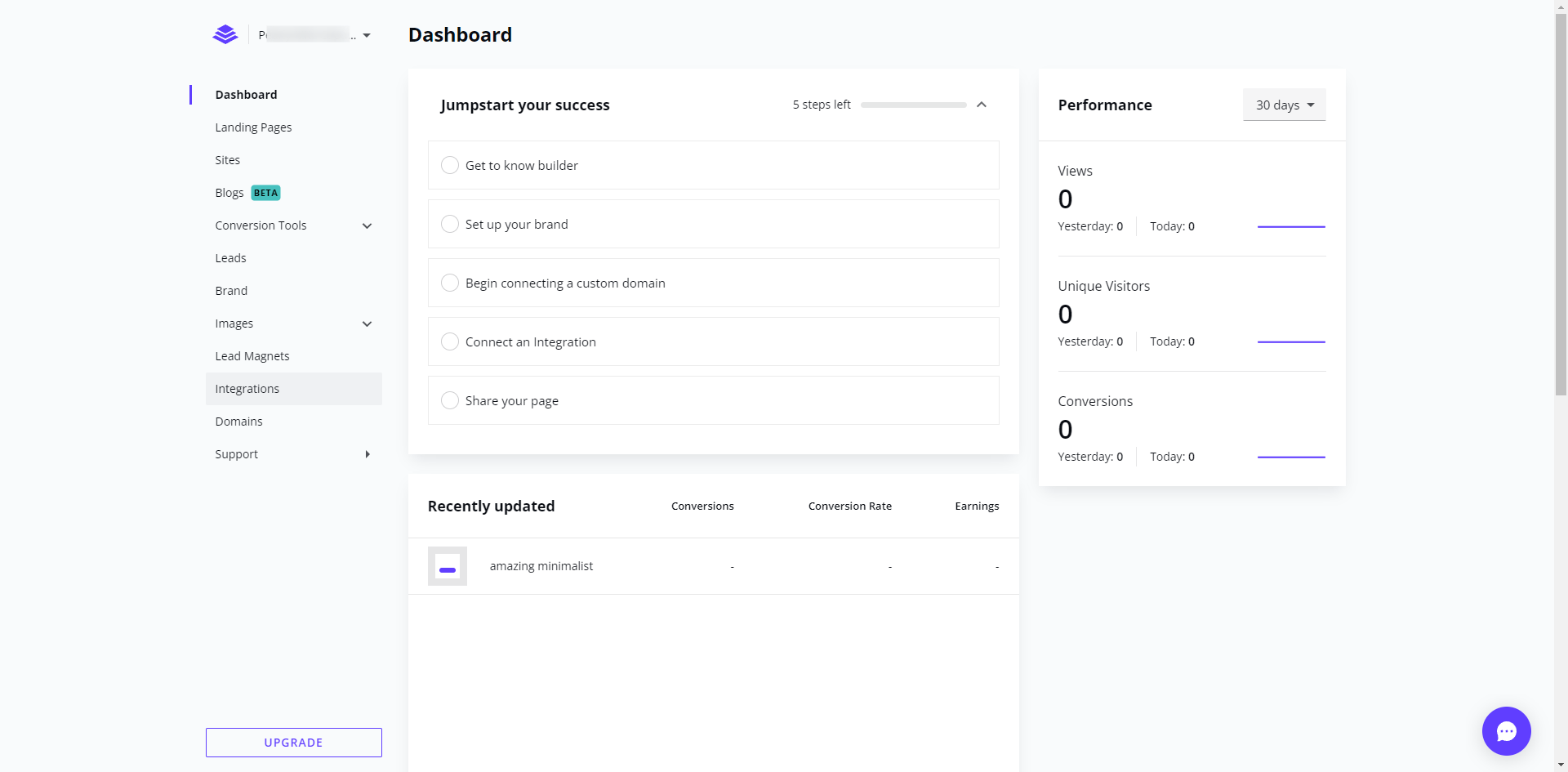Click the UPGRADE button
This screenshot has height=772, width=1568.
293,743
